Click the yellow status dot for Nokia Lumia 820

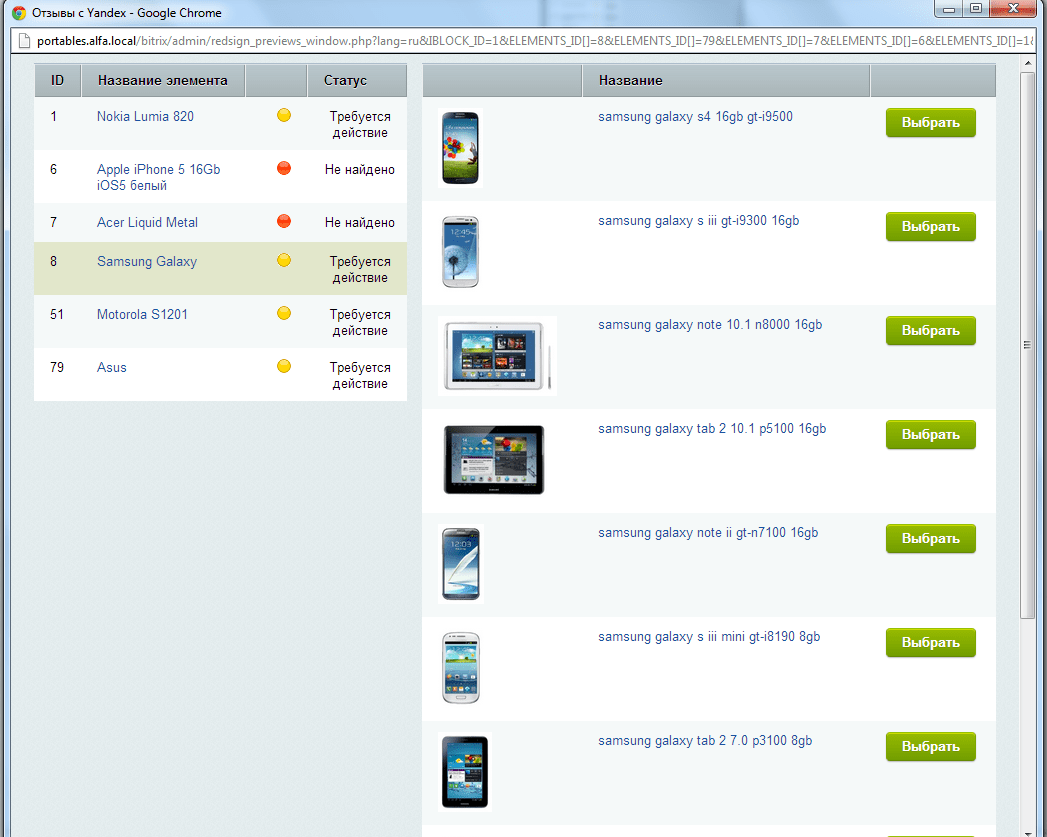pyautogui.click(x=284, y=115)
